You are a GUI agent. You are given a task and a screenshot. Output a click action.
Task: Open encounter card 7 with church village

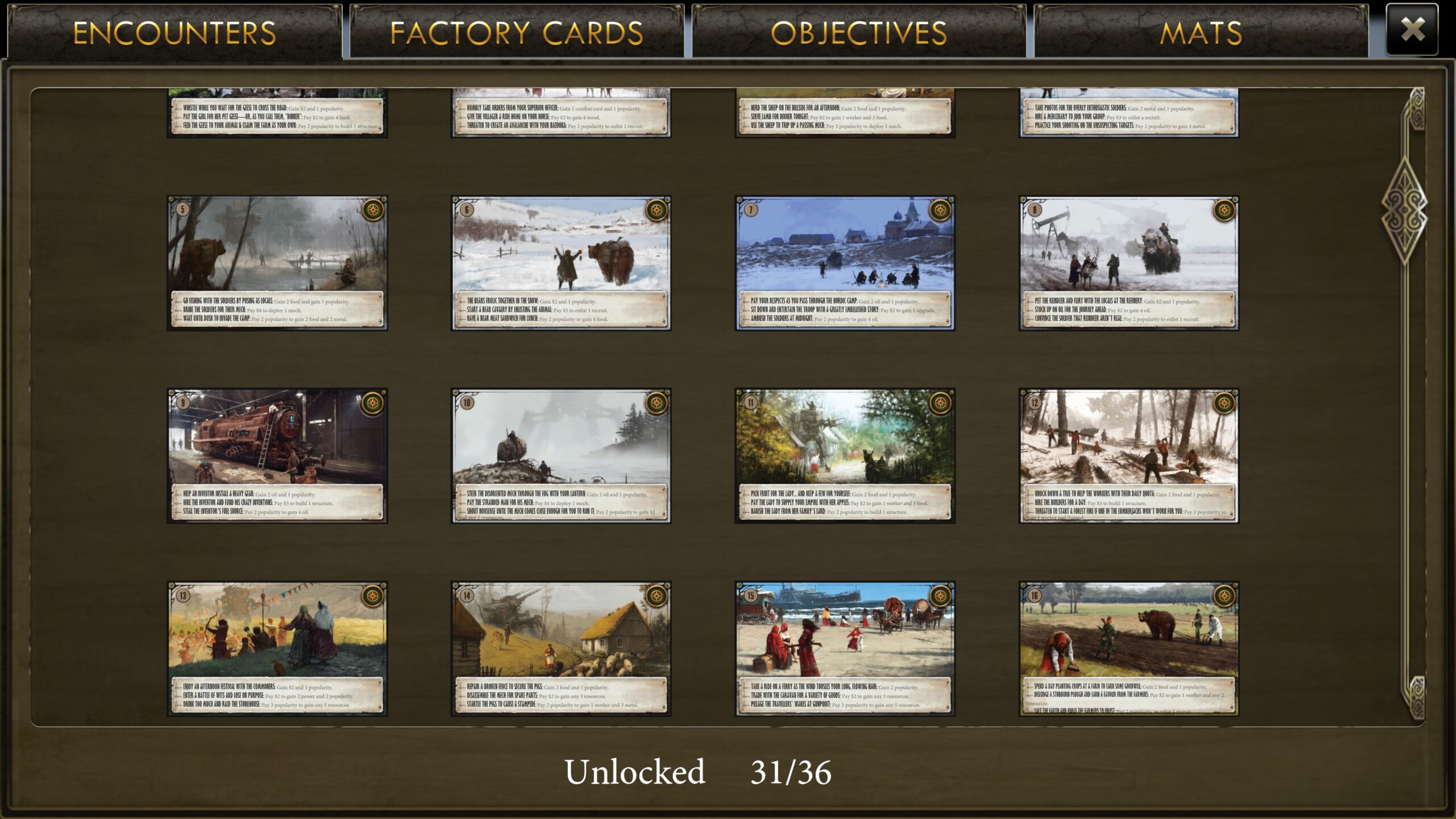[845, 263]
